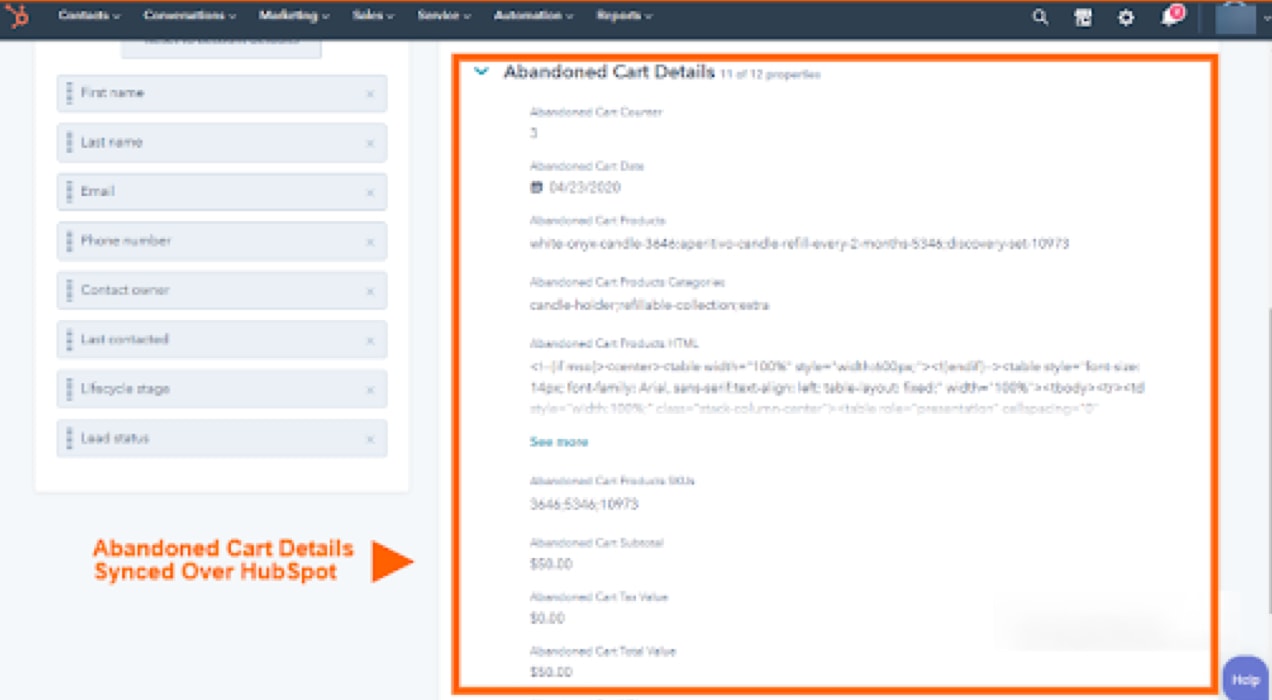This screenshot has height=700, width=1272.
Task: Open the settings gear icon
Action: click(x=1126, y=17)
